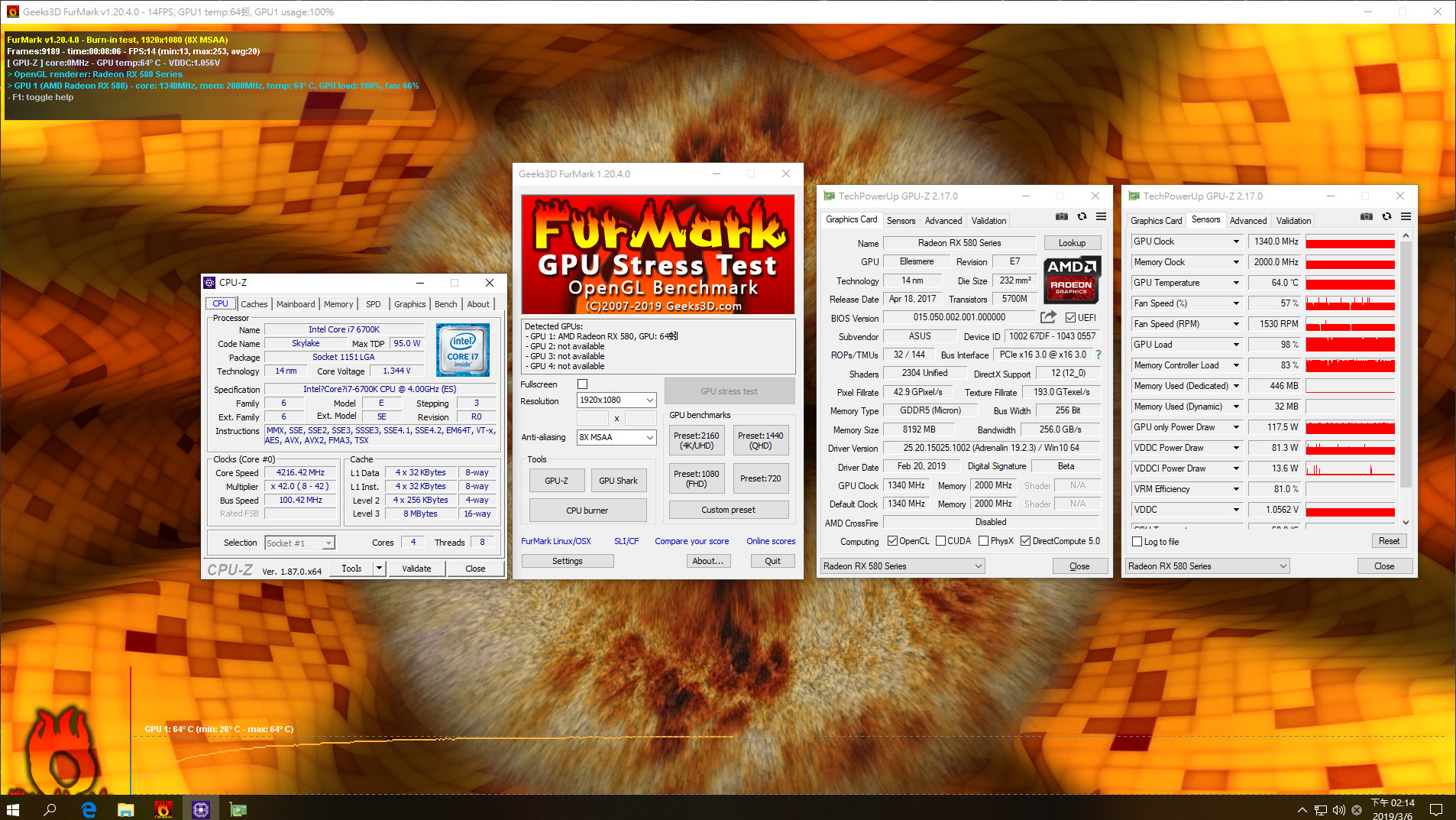Click the refresh icon in GPU-Z Sensors window
This screenshot has height=820, width=1456.
click(x=1386, y=217)
